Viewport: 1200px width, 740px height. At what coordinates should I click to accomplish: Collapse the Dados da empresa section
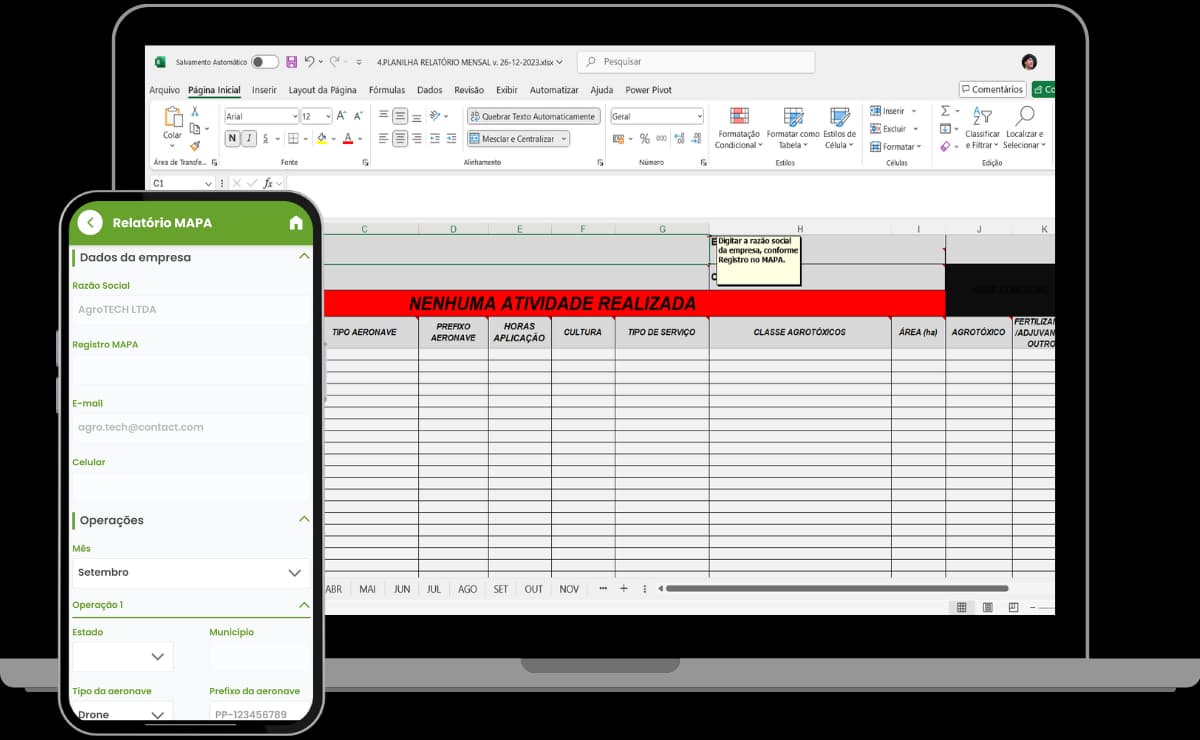pyautogui.click(x=304, y=257)
